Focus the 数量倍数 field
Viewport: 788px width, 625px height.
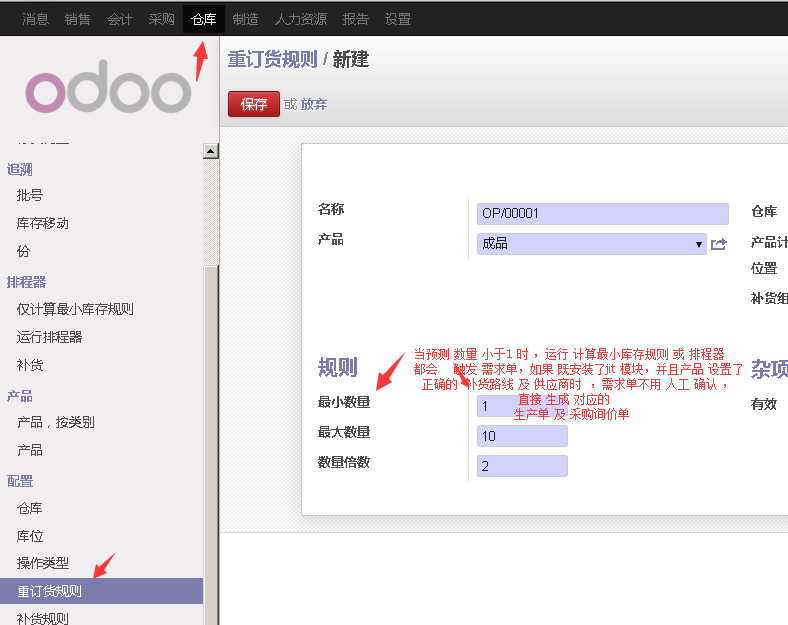pyautogui.click(x=523, y=466)
